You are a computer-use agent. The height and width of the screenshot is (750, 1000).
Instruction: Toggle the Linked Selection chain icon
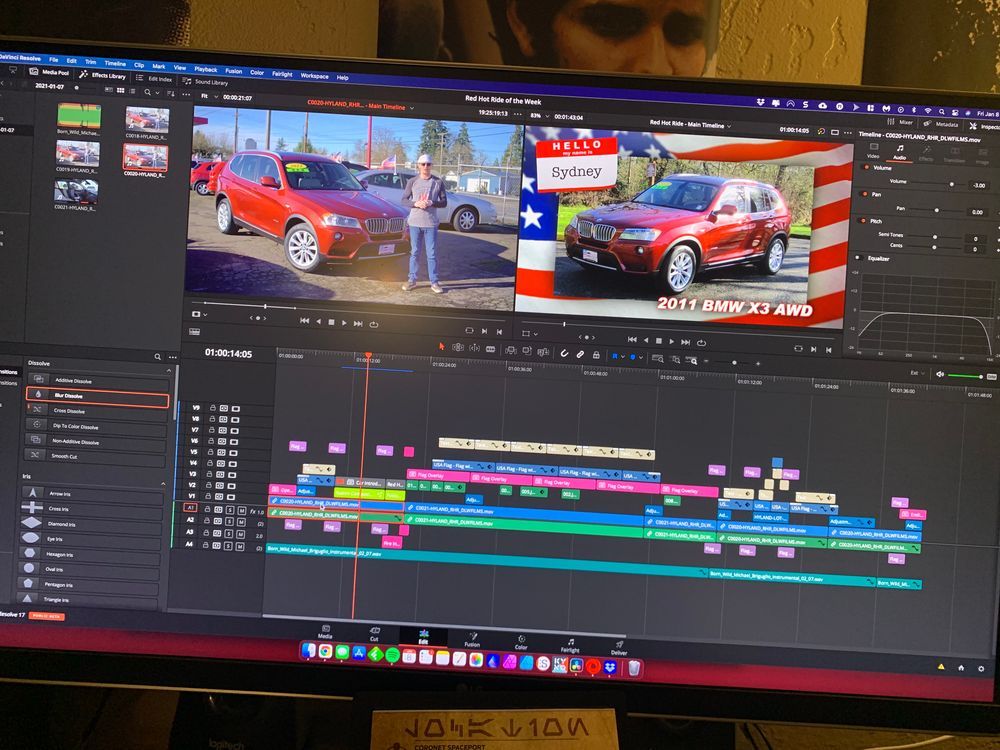[580, 353]
